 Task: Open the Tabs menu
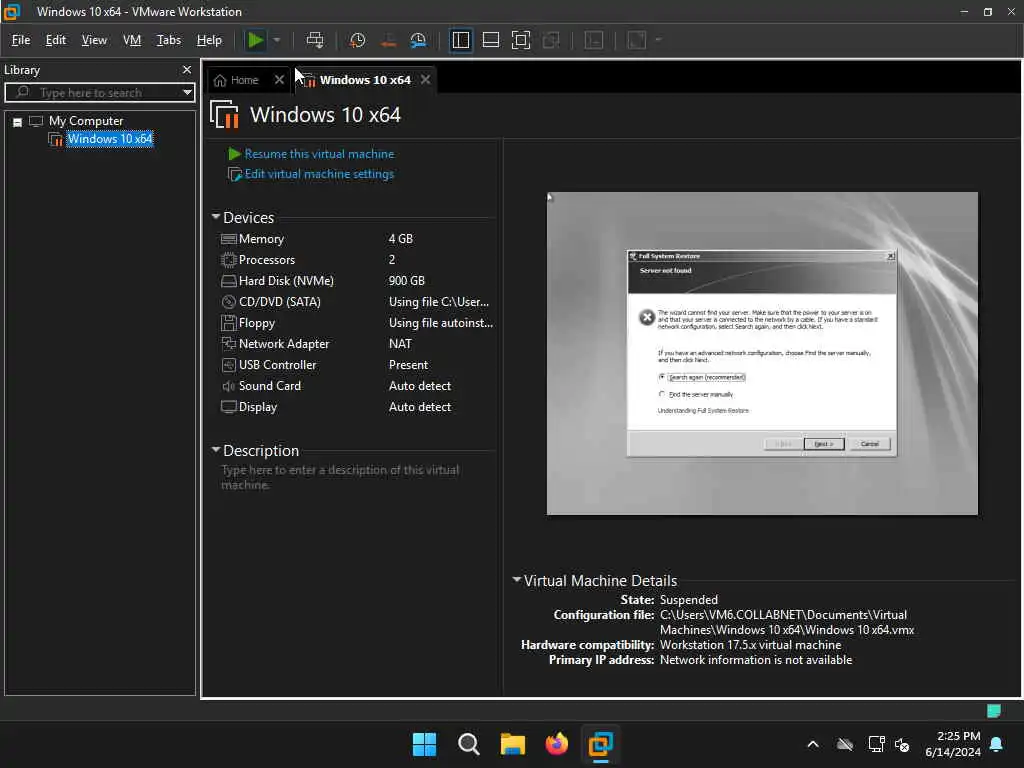[x=168, y=40]
